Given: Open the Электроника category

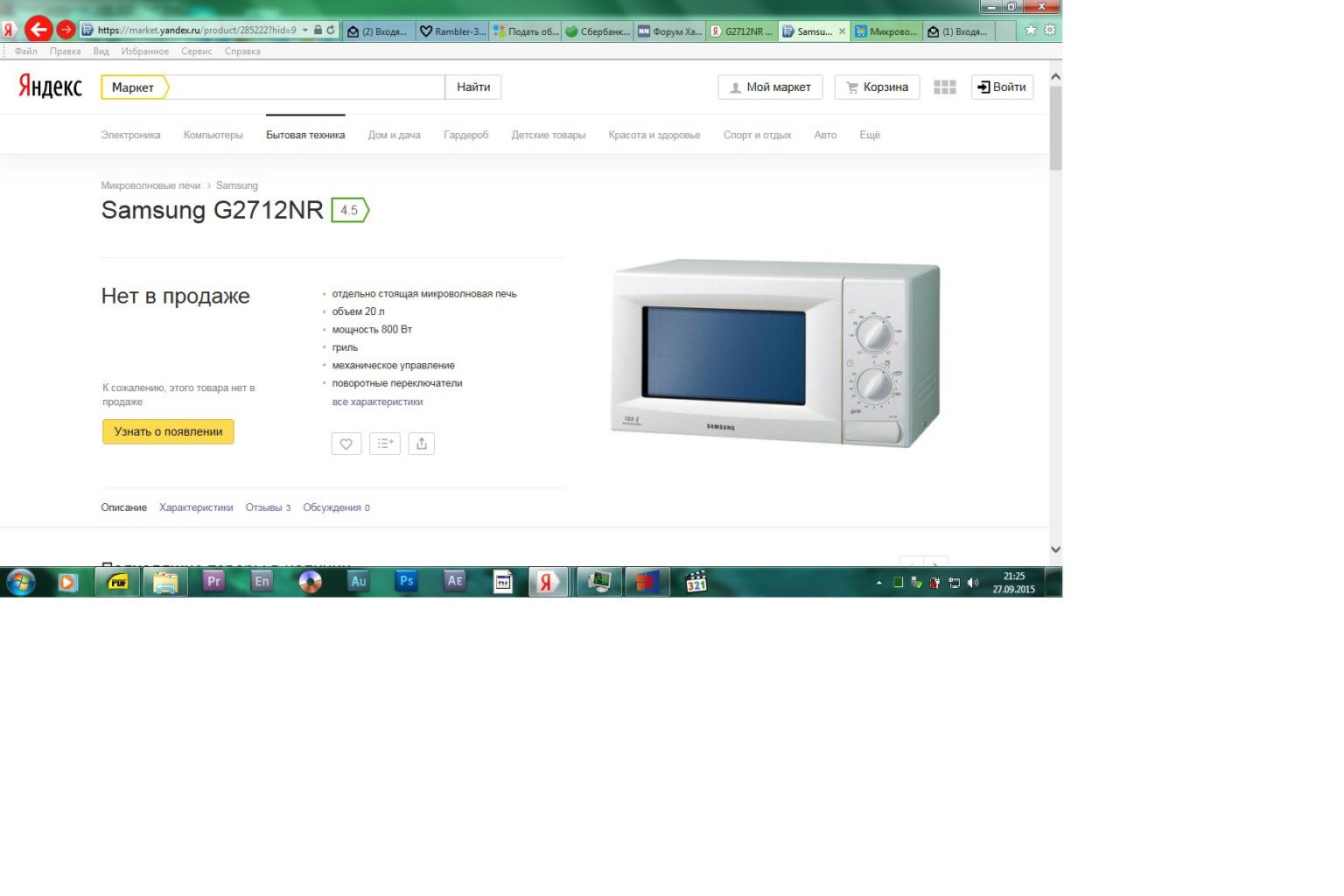Looking at the screenshot, I should tap(130, 136).
